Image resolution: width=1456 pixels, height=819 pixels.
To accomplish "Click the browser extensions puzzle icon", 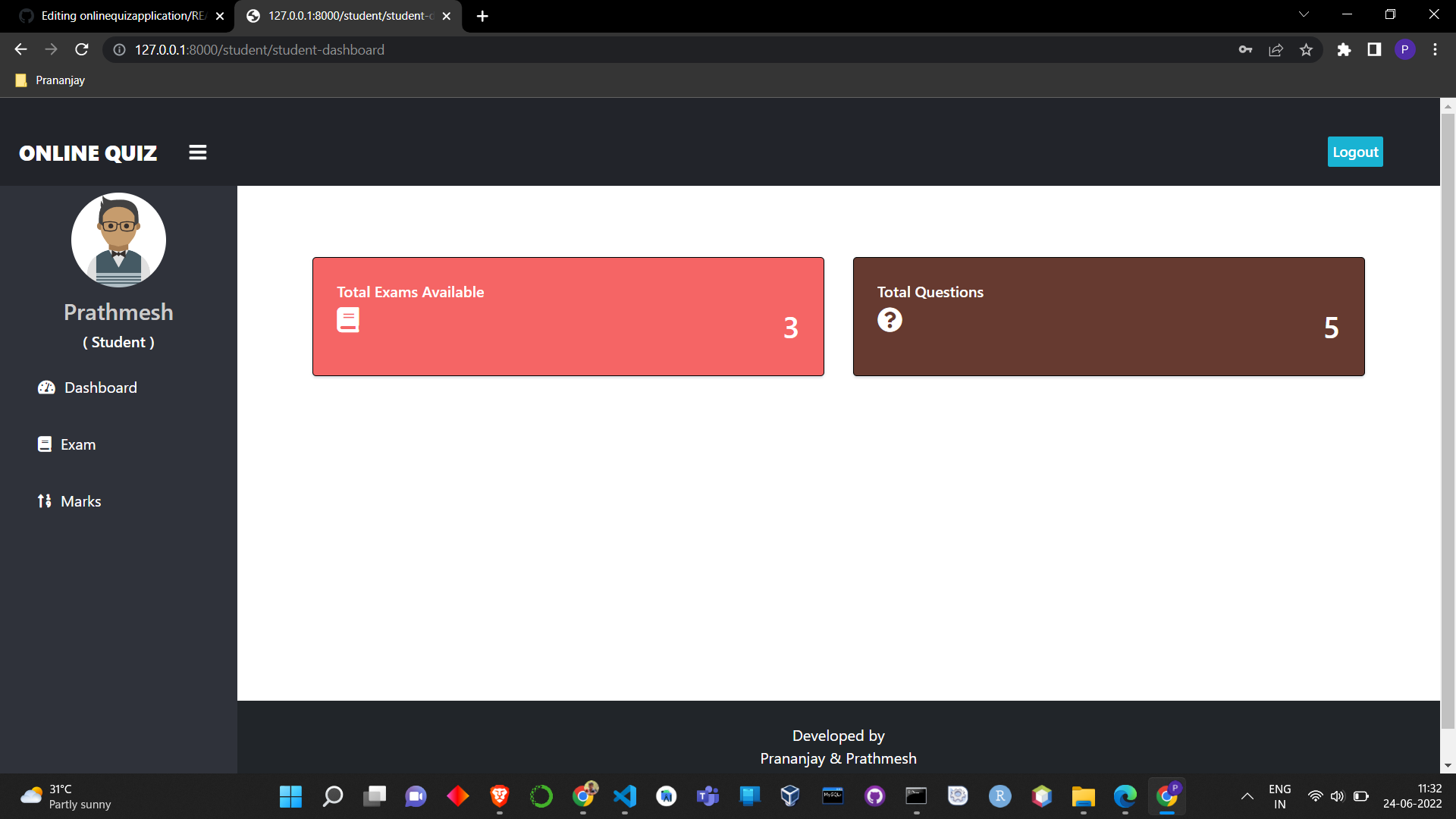I will 1344,49.
